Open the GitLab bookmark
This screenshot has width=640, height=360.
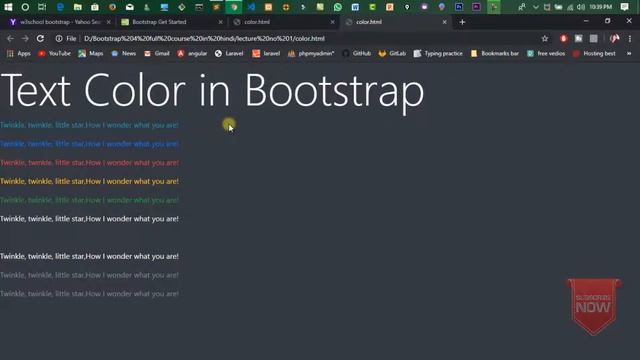392,53
